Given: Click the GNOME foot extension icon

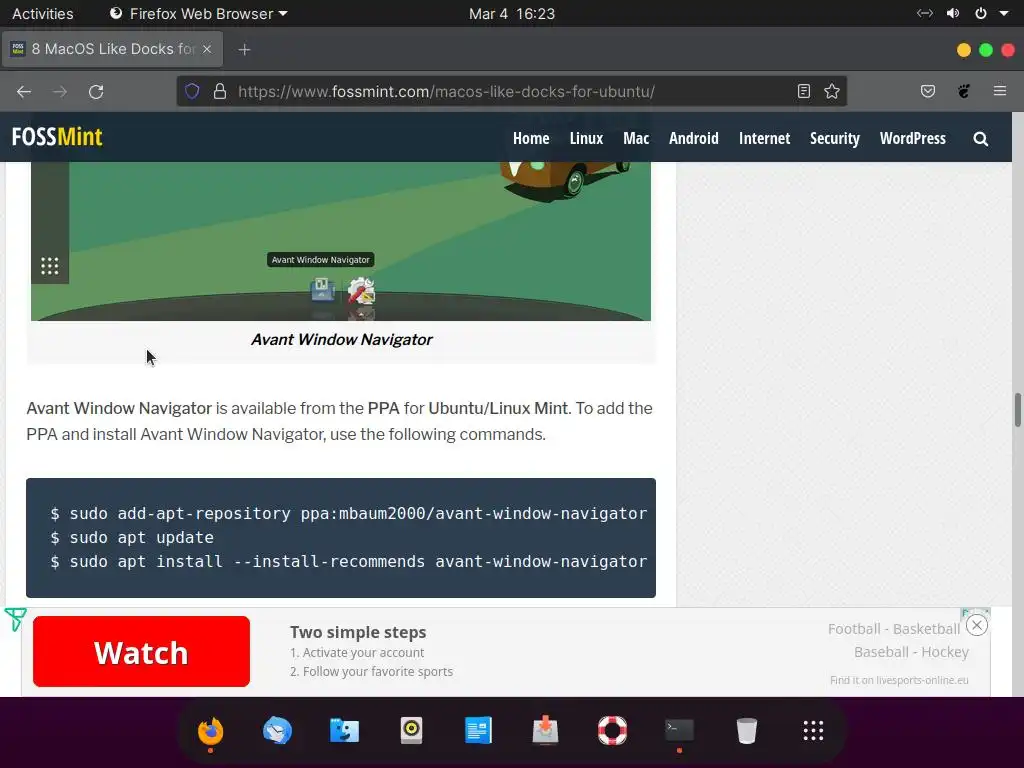Looking at the screenshot, I should click(x=964, y=91).
